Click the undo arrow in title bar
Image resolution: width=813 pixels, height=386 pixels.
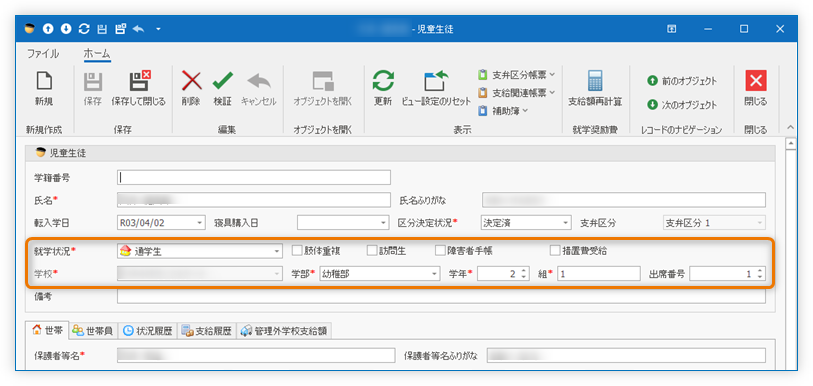tap(138, 29)
